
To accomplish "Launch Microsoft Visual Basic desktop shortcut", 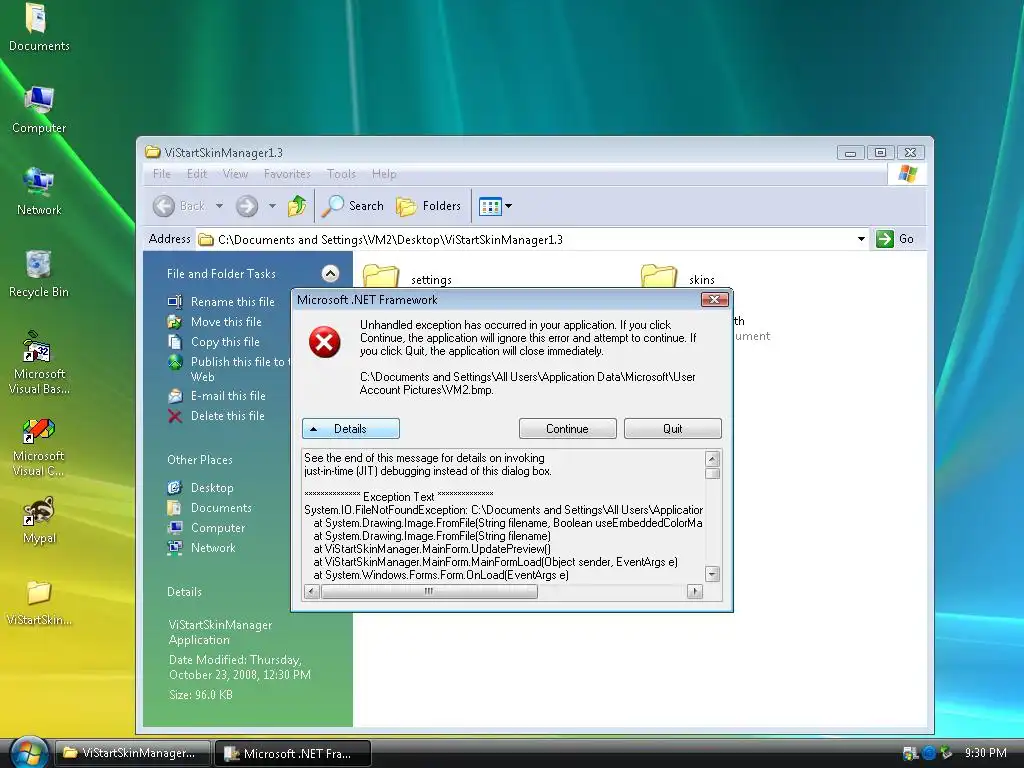I will [39, 362].
